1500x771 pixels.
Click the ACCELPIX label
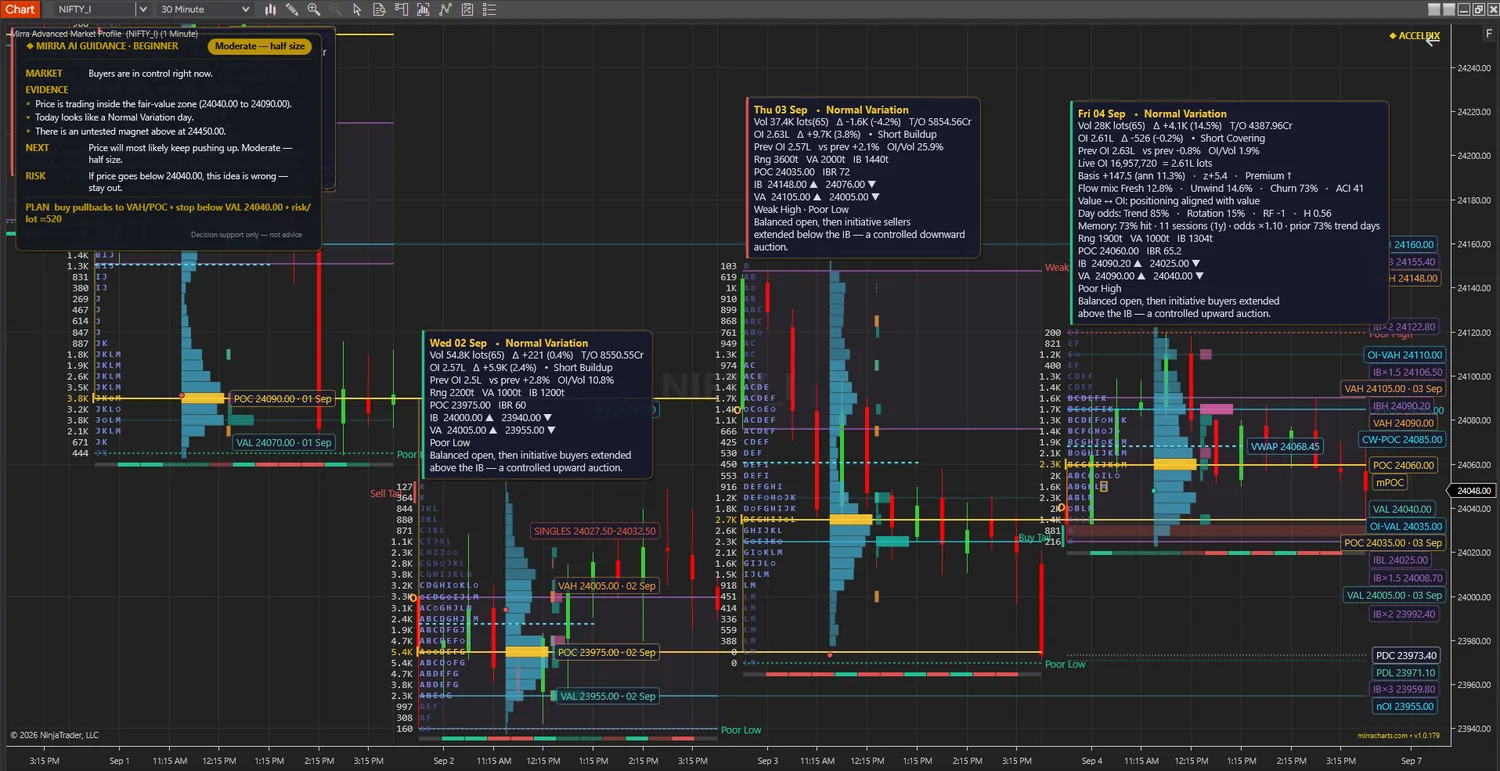(x=1415, y=36)
